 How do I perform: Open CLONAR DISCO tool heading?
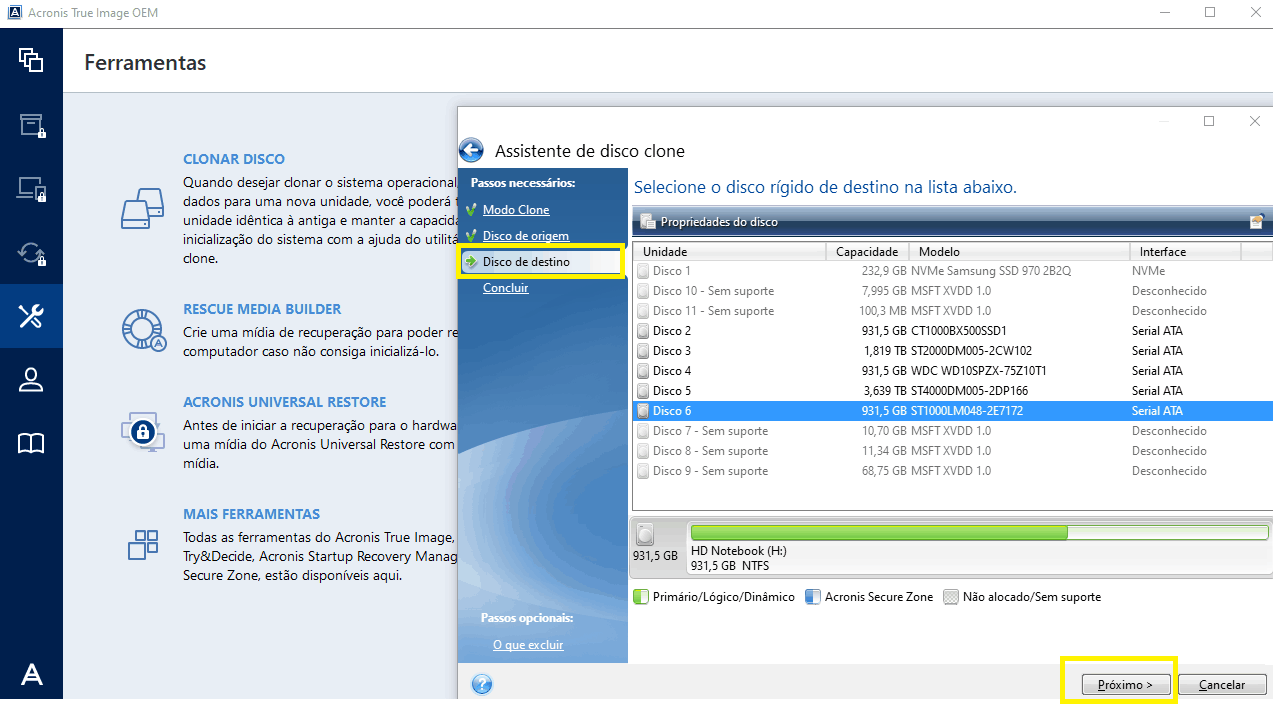click(x=234, y=159)
